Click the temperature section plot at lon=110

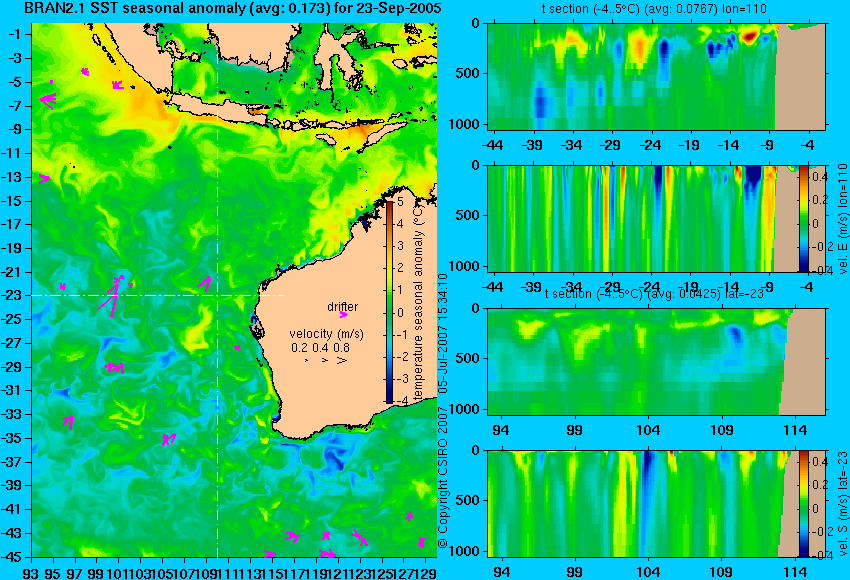tap(656, 76)
